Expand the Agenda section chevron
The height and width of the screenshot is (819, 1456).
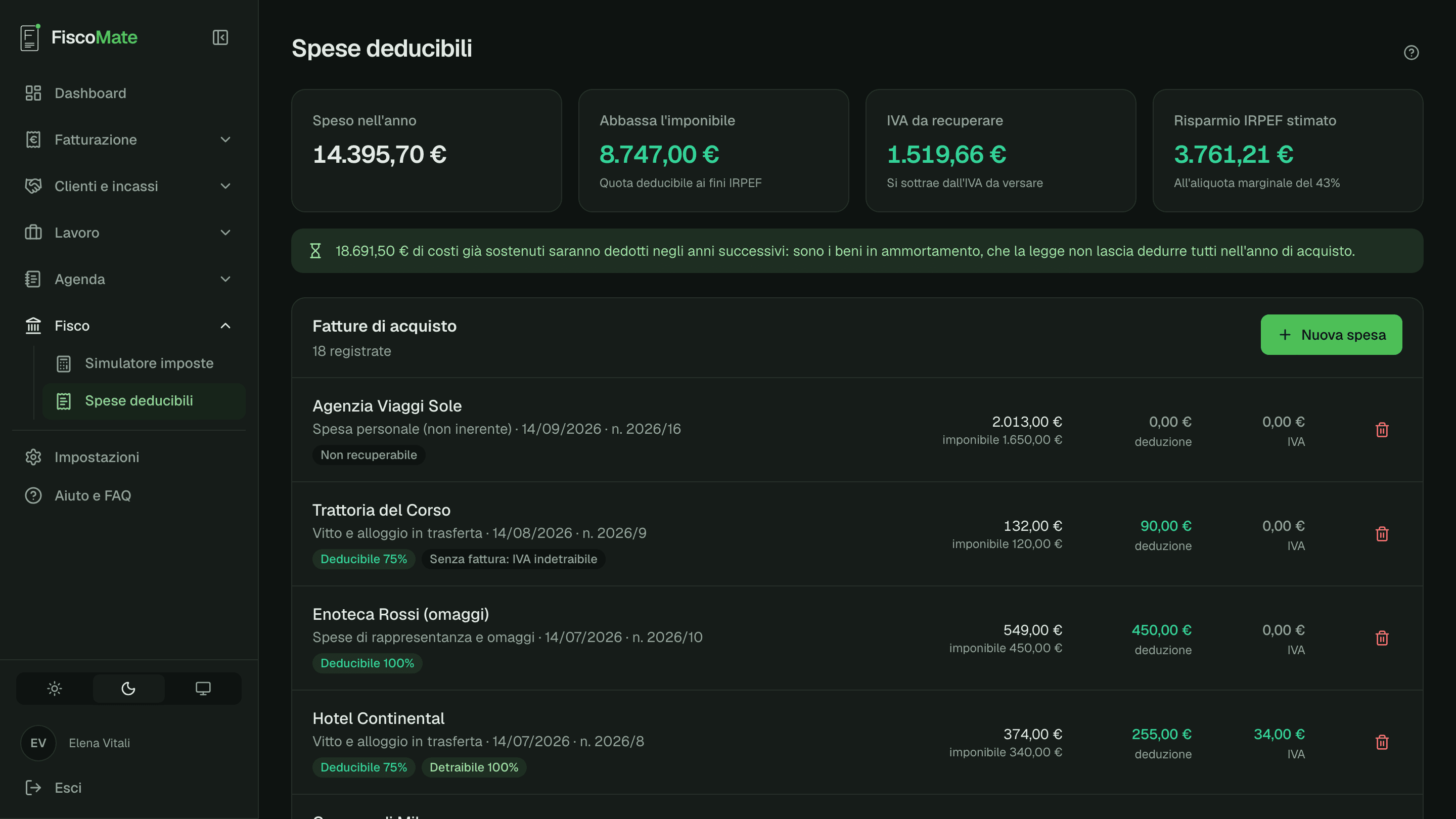click(x=225, y=279)
